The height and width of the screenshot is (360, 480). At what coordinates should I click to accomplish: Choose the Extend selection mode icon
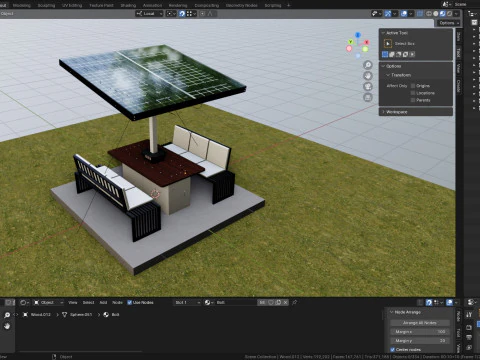392,54
